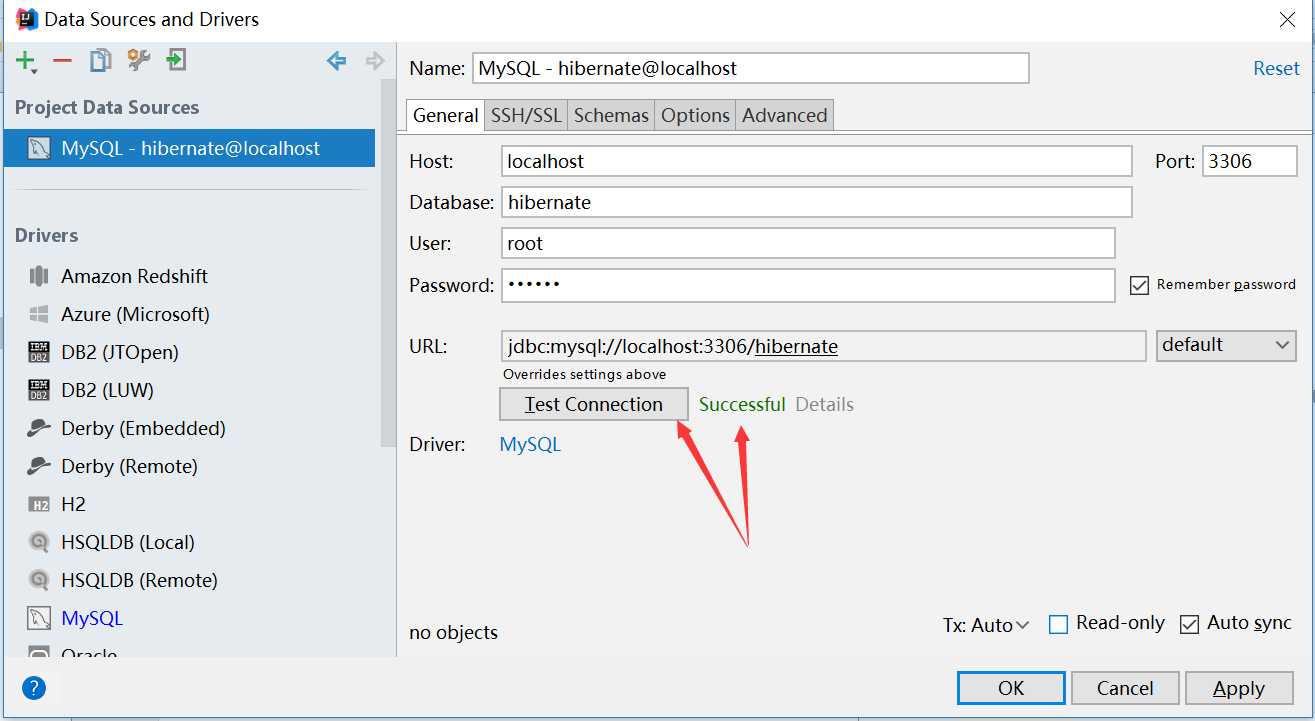The height and width of the screenshot is (721, 1315).
Task: Toggle the Auto sync checkbox
Action: [1189, 624]
